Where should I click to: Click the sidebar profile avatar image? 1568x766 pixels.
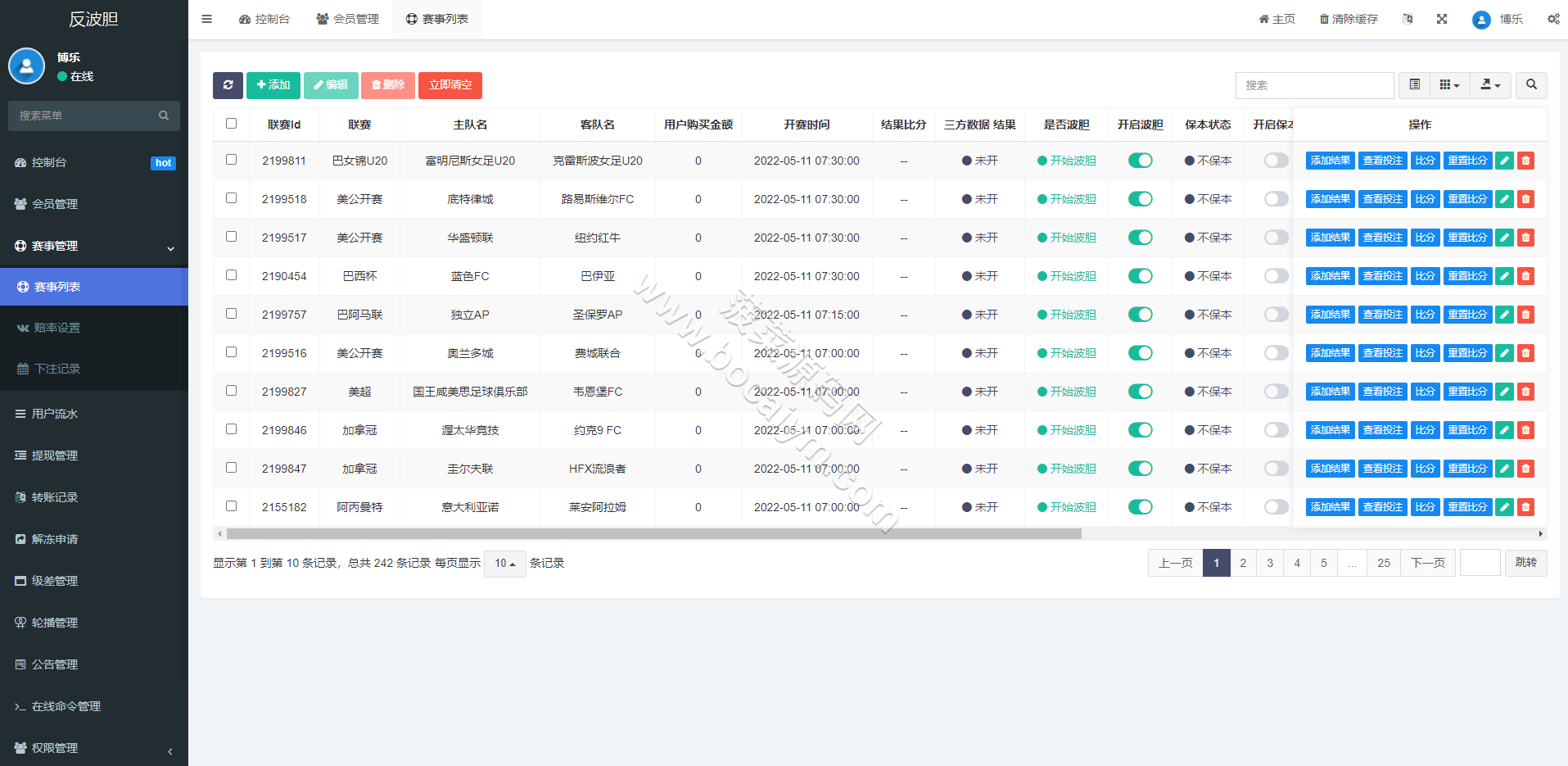[x=26, y=66]
